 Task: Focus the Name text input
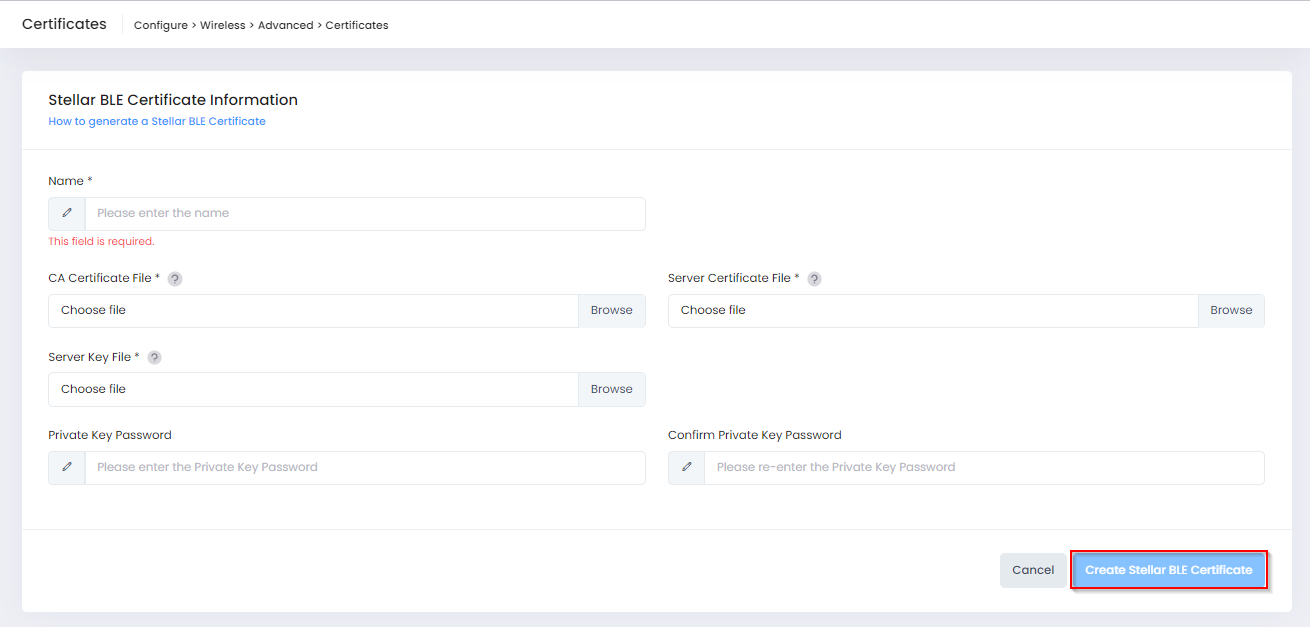(365, 213)
